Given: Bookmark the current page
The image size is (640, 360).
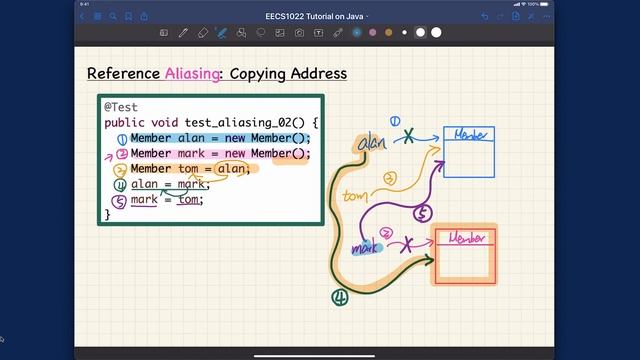Looking at the screenshot, I should pos(129,16).
